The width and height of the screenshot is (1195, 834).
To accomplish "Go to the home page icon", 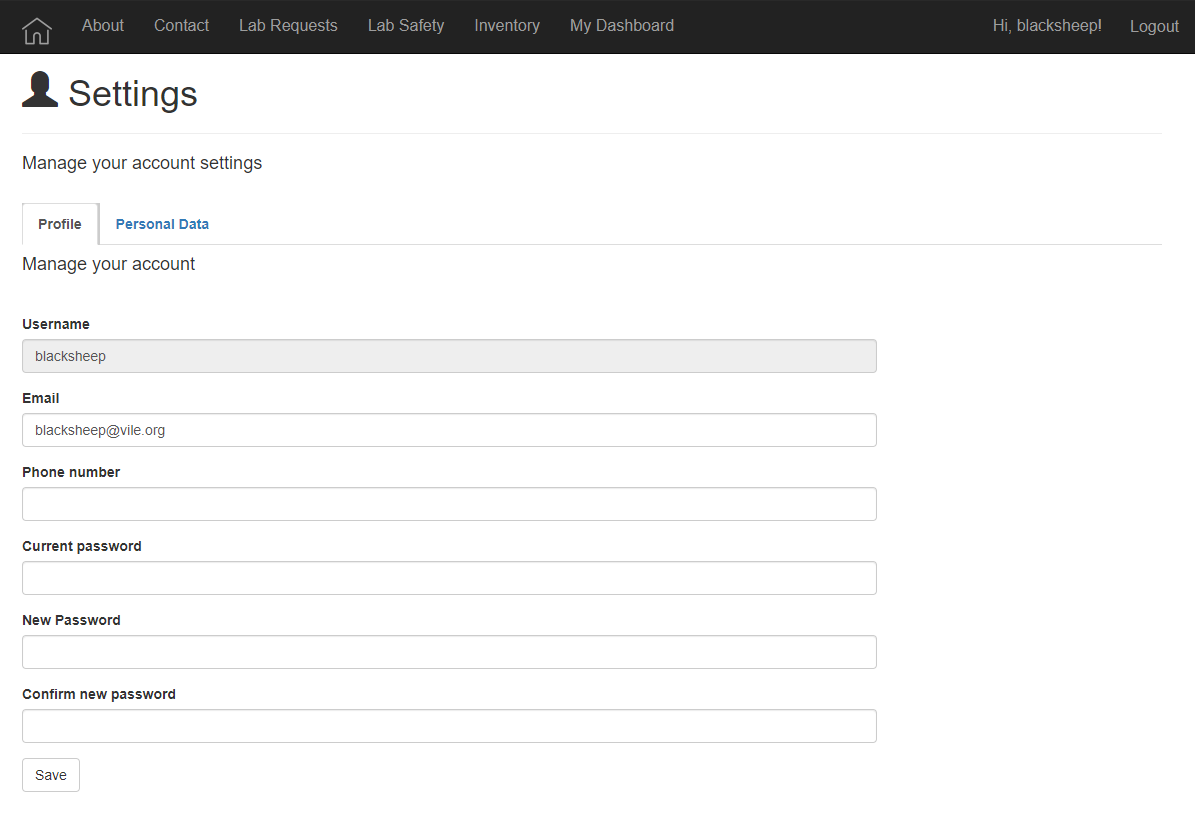I will [37, 30].
